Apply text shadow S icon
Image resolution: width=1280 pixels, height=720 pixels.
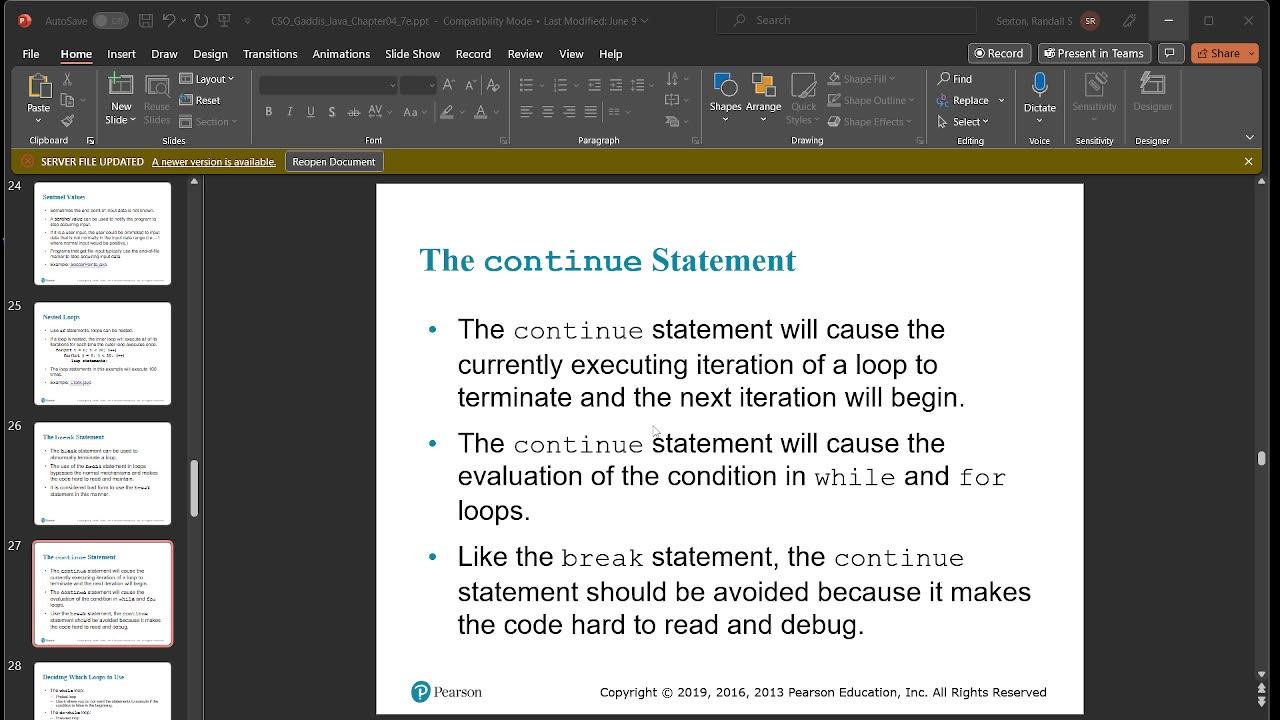point(332,112)
